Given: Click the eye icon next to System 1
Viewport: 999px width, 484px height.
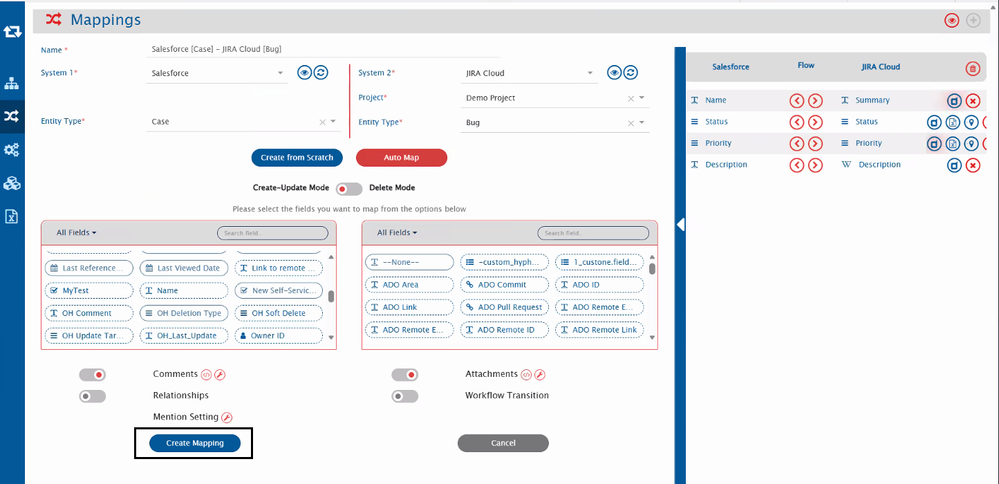Looking at the screenshot, I should [305, 73].
